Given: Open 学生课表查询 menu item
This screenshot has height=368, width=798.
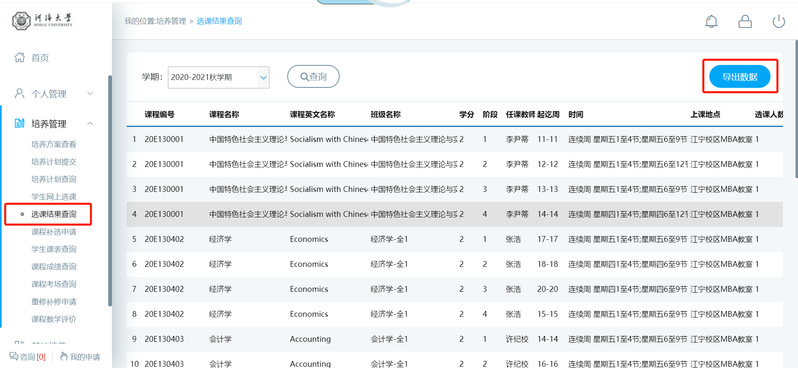Looking at the screenshot, I should (x=53, y=249).
